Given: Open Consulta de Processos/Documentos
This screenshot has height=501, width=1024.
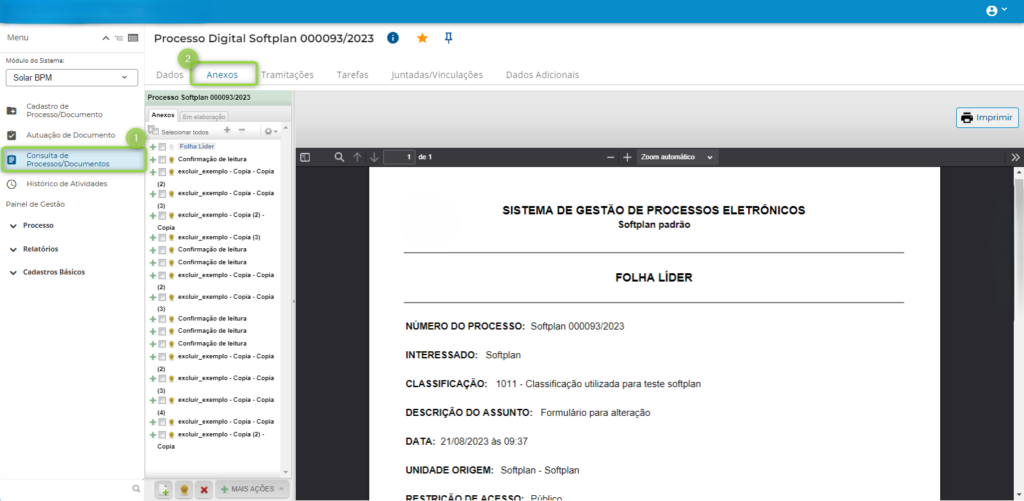Looking at the screenshot, I should 73,159.
